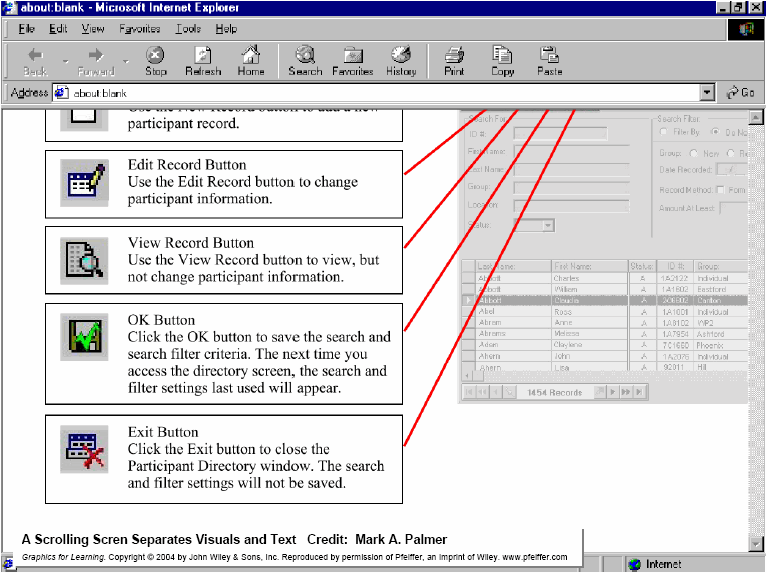This screenshot has height=573, width=767.
Task: Click the ID cell 1A2122
Action: (675, 278)
